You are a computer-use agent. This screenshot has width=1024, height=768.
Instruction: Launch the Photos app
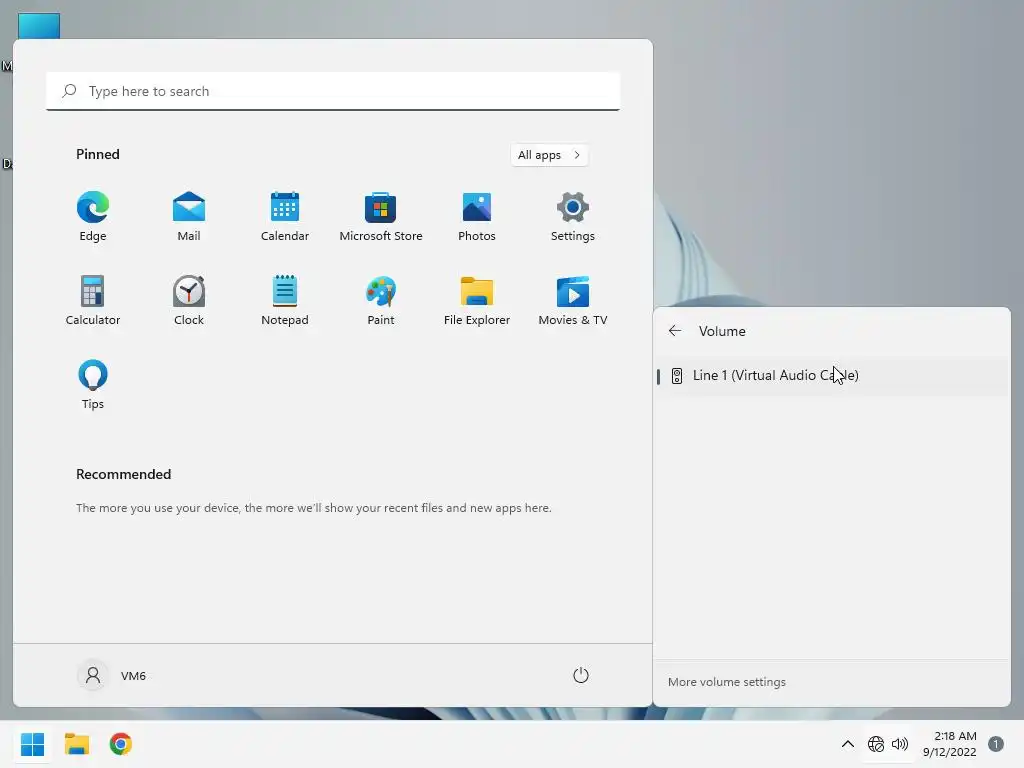[x=477, y=217]
